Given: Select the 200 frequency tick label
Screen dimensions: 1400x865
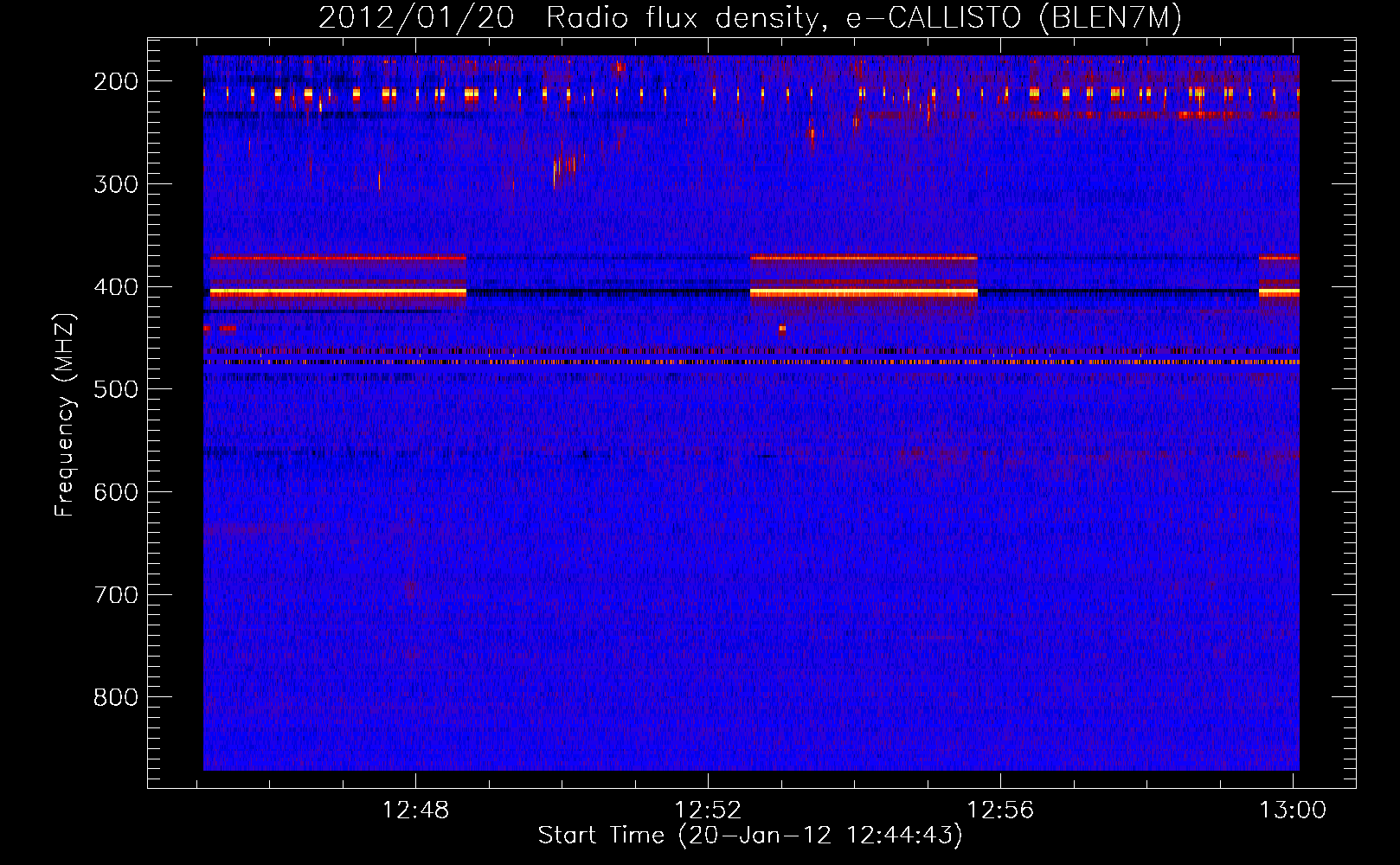Looking at the screenshot, I should [x=116, y=81].
